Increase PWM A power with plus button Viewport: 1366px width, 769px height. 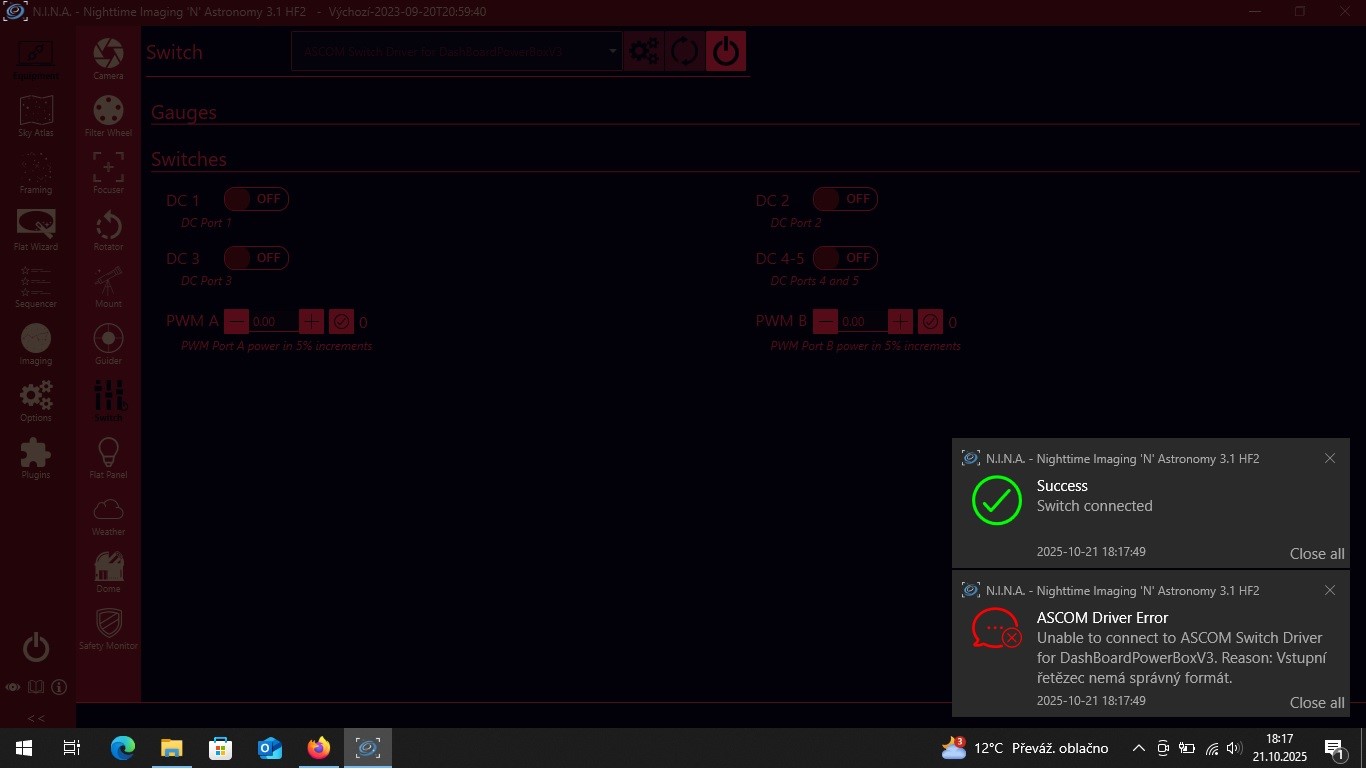[x=312, y=321]
